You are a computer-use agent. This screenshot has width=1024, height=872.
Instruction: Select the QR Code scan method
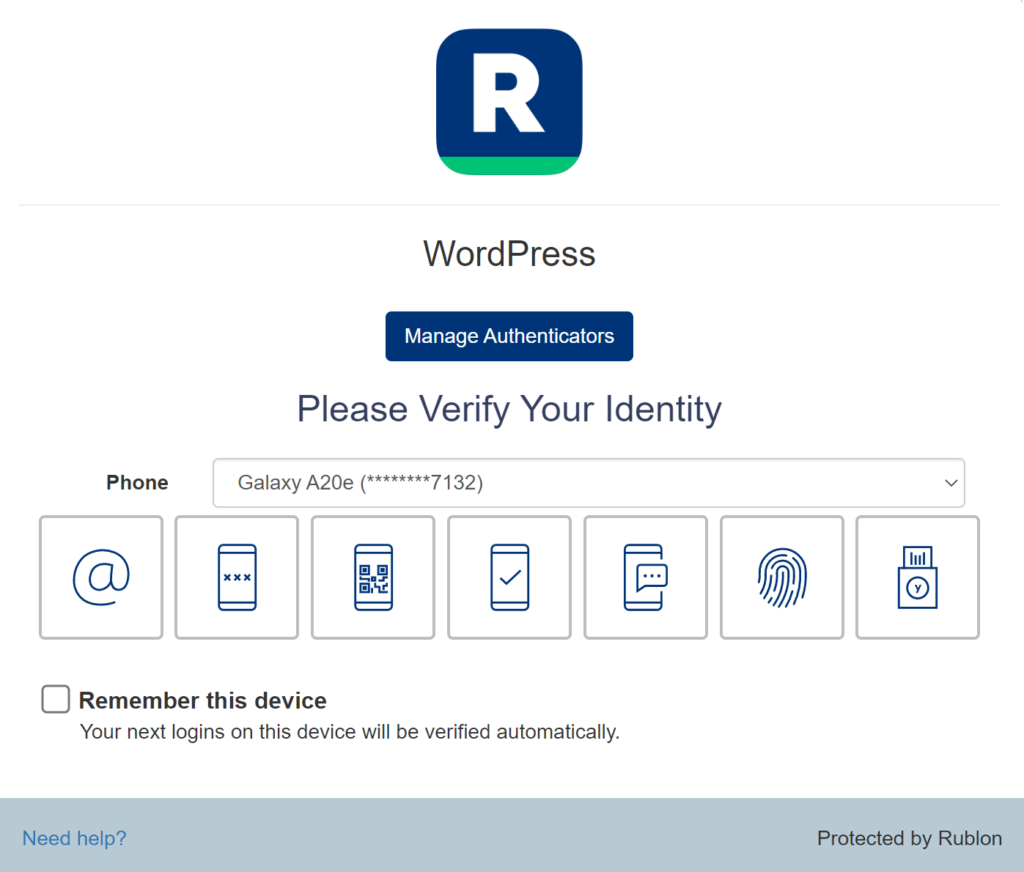tap(373, 577)
